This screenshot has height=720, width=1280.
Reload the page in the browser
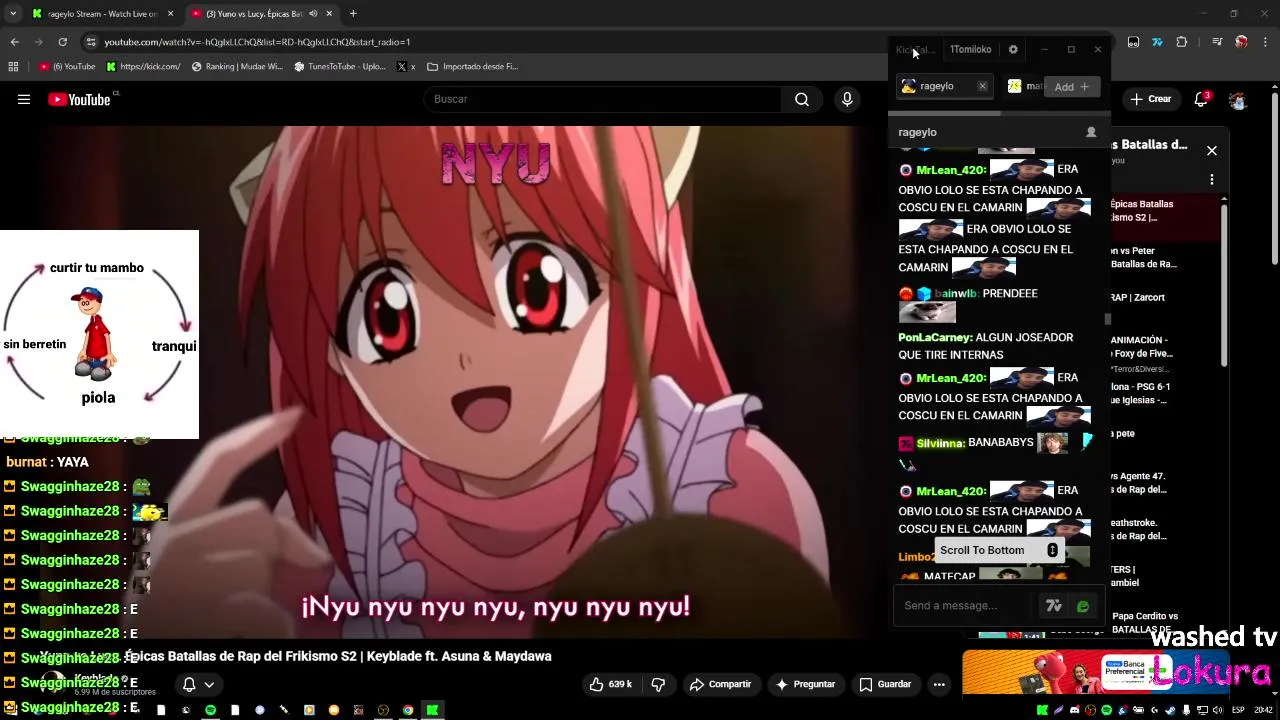point(62,42)
